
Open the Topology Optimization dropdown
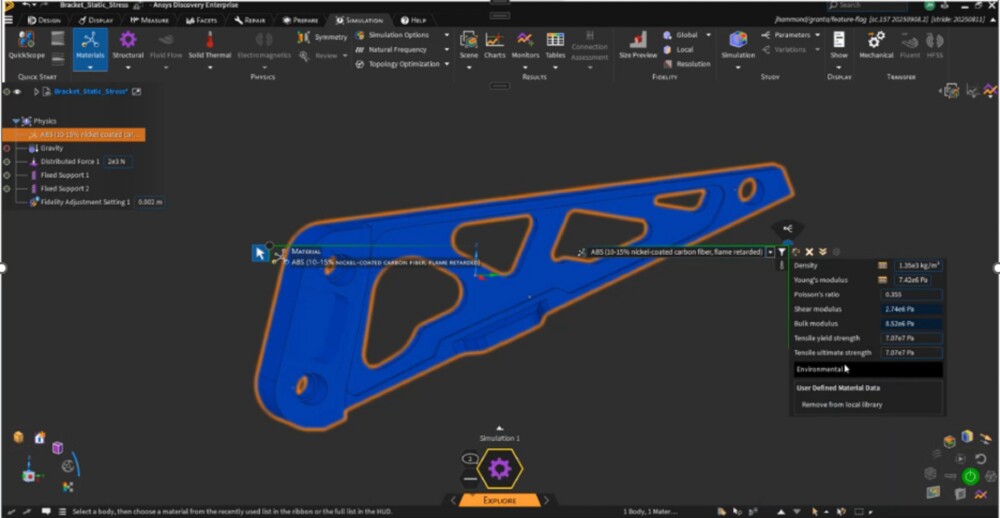(446, 64)
